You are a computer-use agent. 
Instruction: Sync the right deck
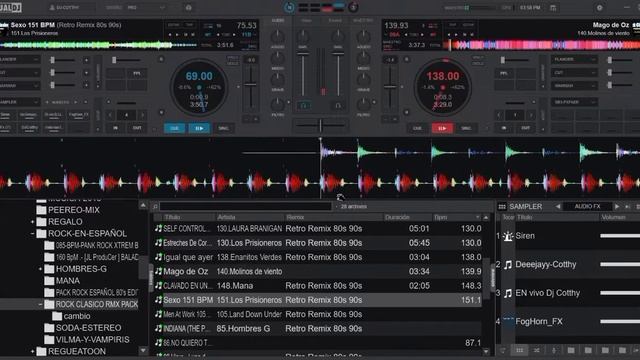pos(466,128)
